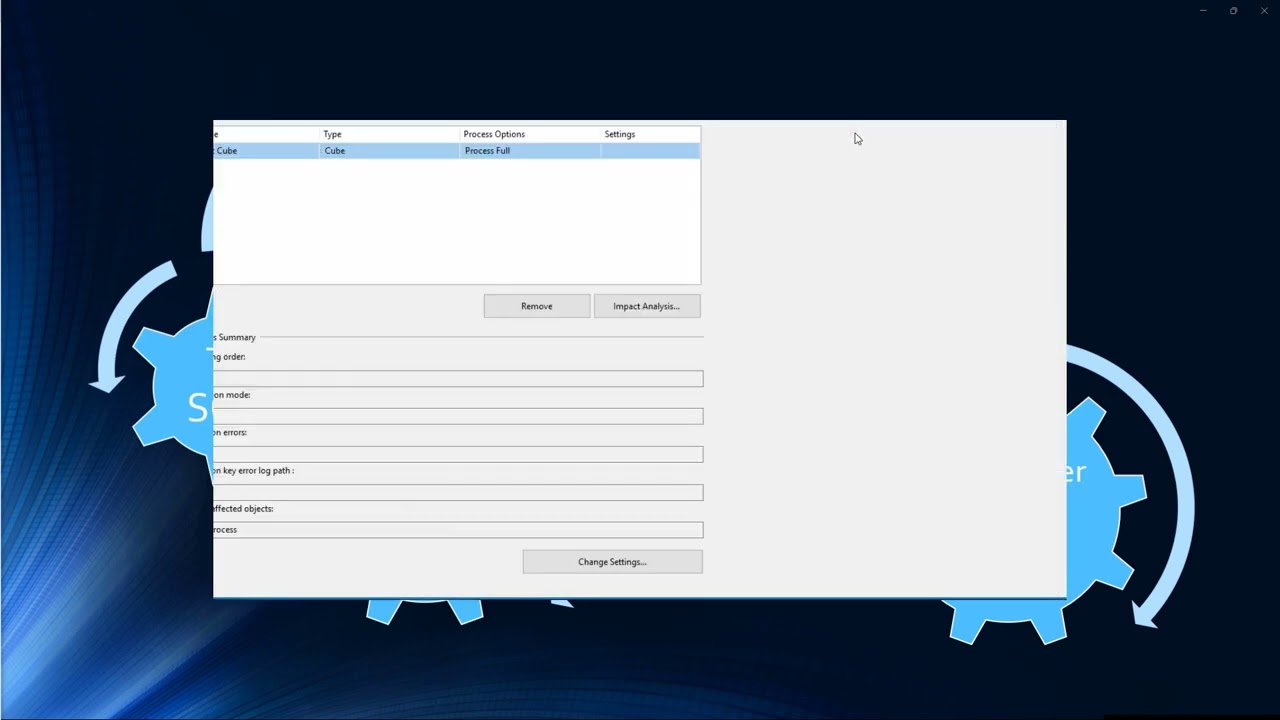1280x720 pixels.
Task: Focus the affected objects field
Action: pyautogui.click(x=458, y=530)
